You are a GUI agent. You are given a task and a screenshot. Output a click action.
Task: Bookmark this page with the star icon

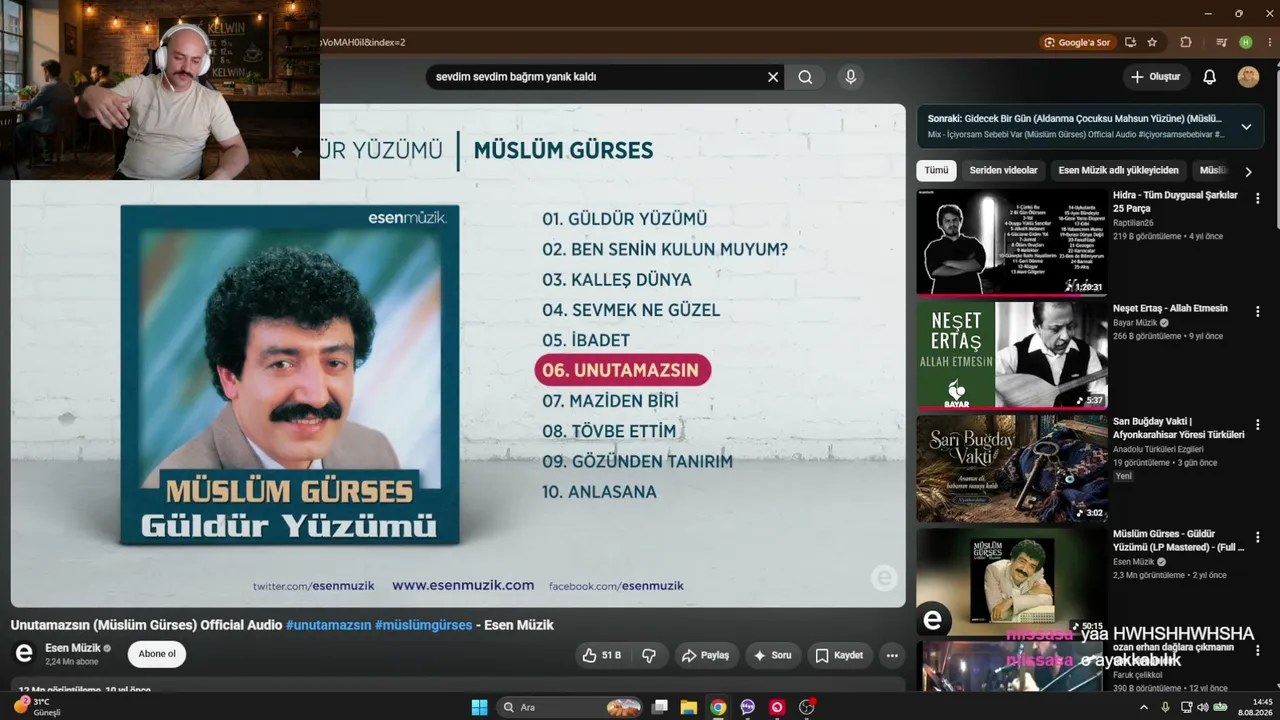pos(1152,42)
